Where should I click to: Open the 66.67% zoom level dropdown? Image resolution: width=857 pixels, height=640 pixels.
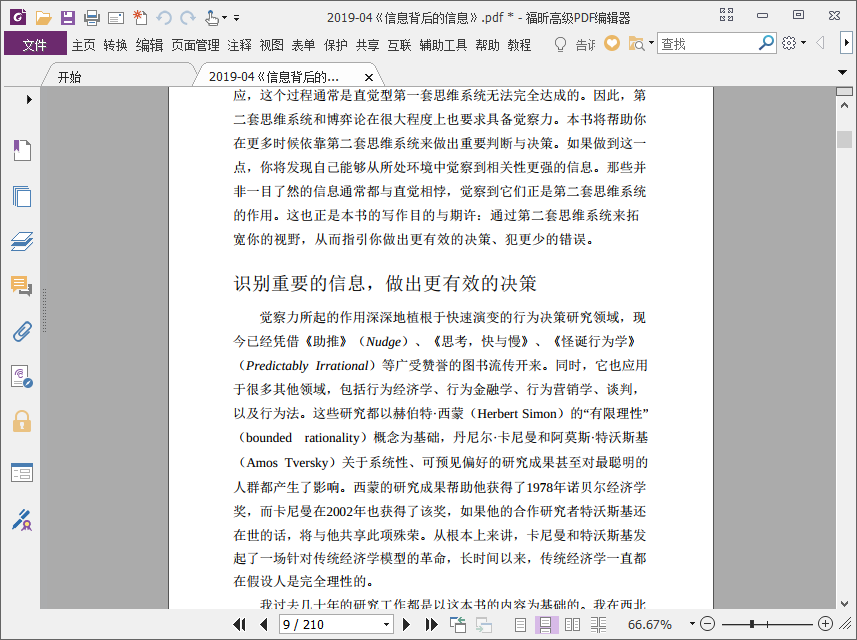(x=692, y=624)
